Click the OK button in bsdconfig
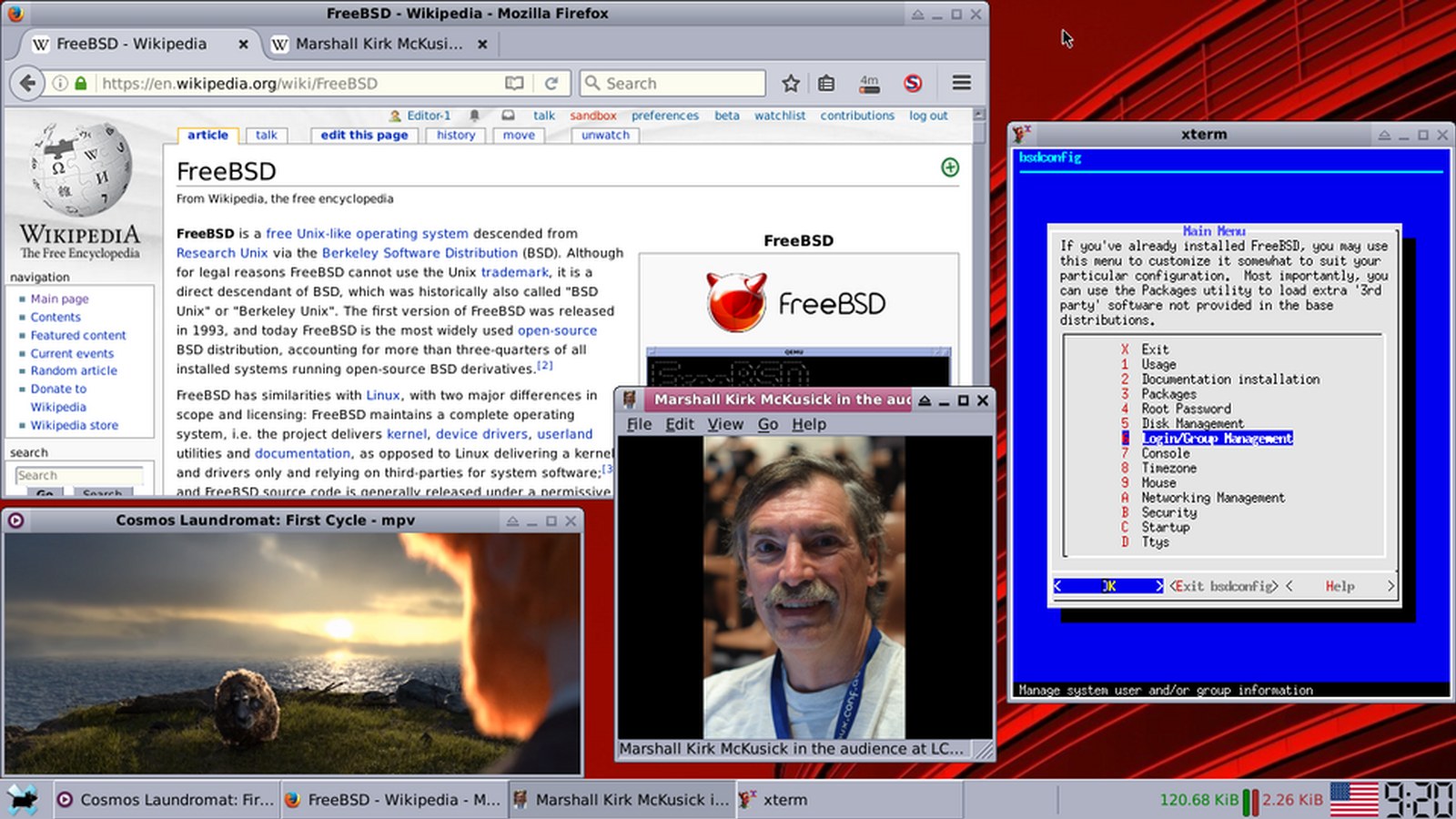The height and width of the screenshot is (819, 1456). (1108, 586)
